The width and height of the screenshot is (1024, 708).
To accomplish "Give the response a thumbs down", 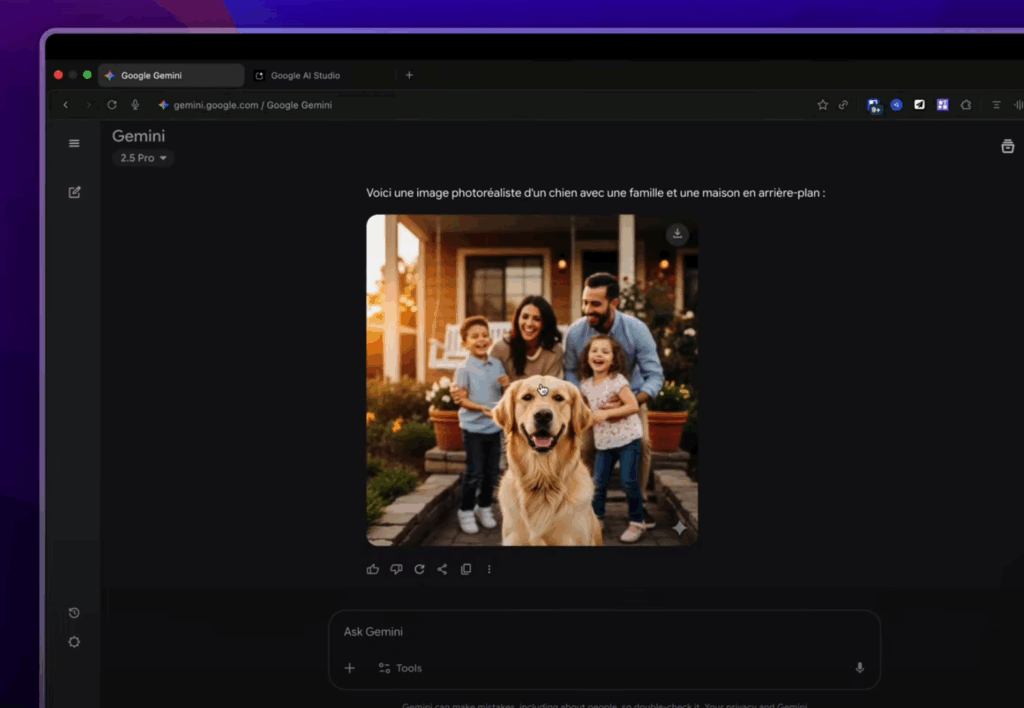I will 396,569.
